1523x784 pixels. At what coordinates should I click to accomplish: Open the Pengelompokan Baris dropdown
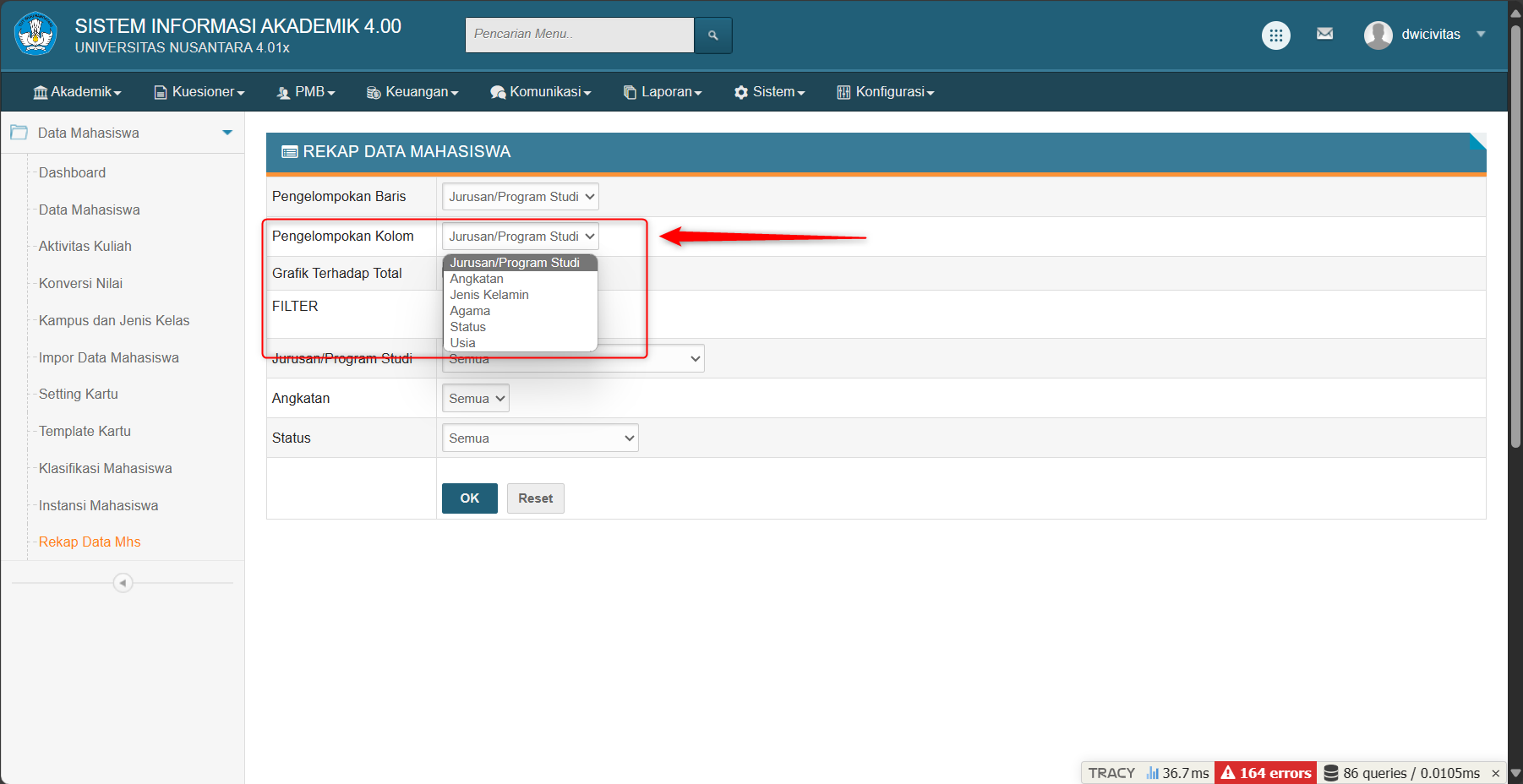[x=520, y=197]
